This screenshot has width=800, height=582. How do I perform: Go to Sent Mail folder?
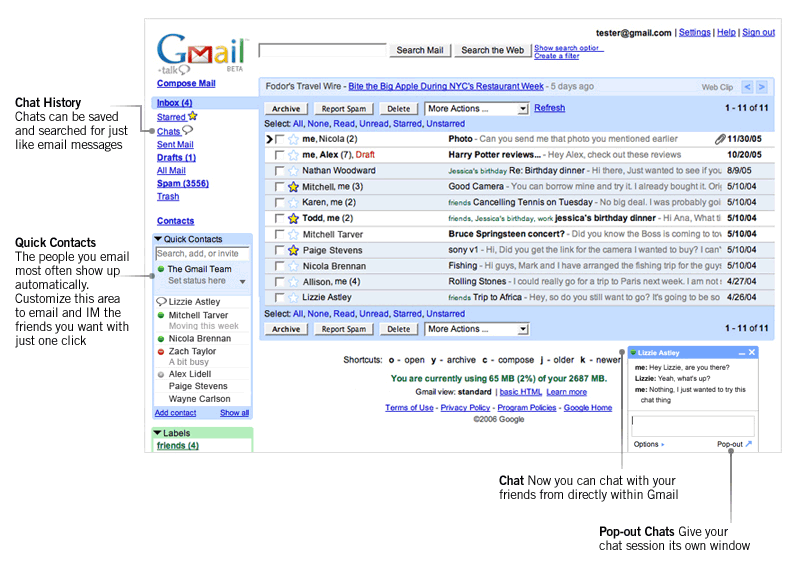175,145
